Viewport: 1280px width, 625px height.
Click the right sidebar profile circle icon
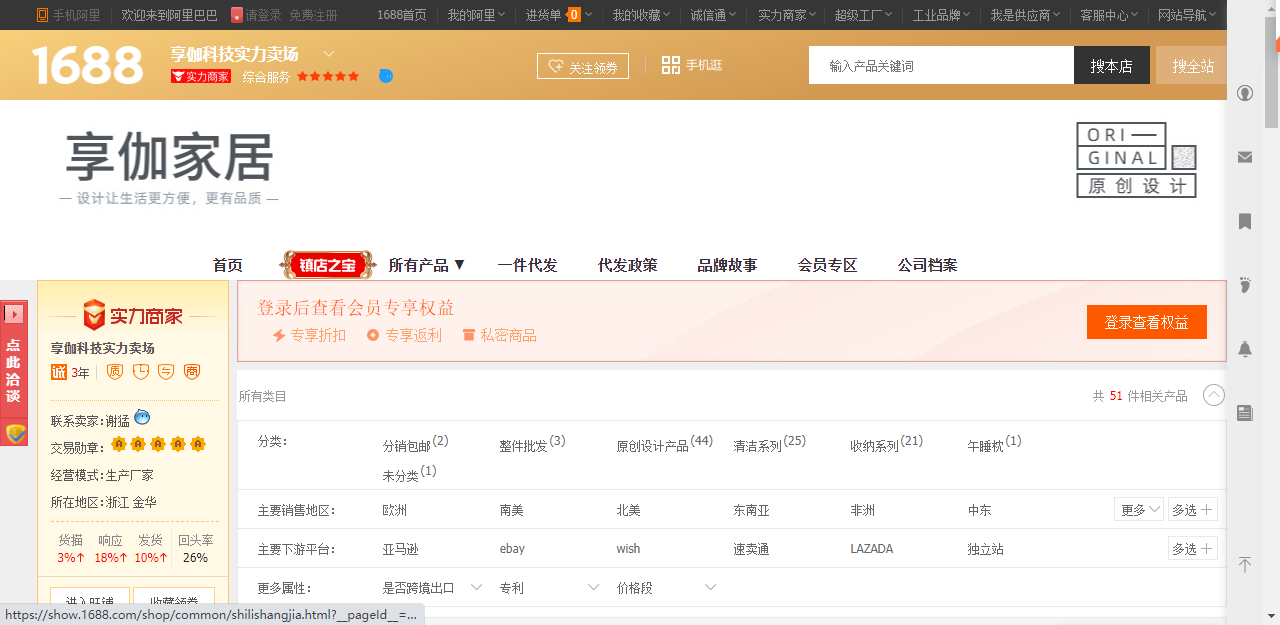click(x=1245, y=93)
